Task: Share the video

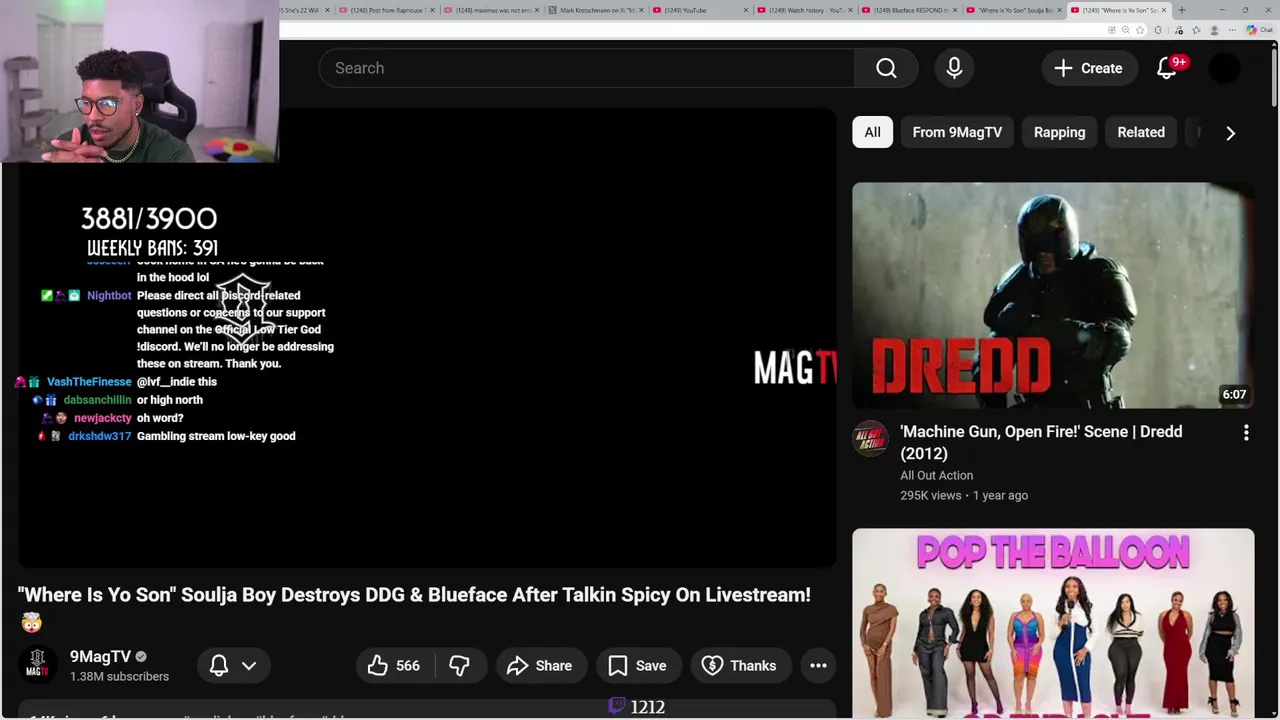Action: 539,666
